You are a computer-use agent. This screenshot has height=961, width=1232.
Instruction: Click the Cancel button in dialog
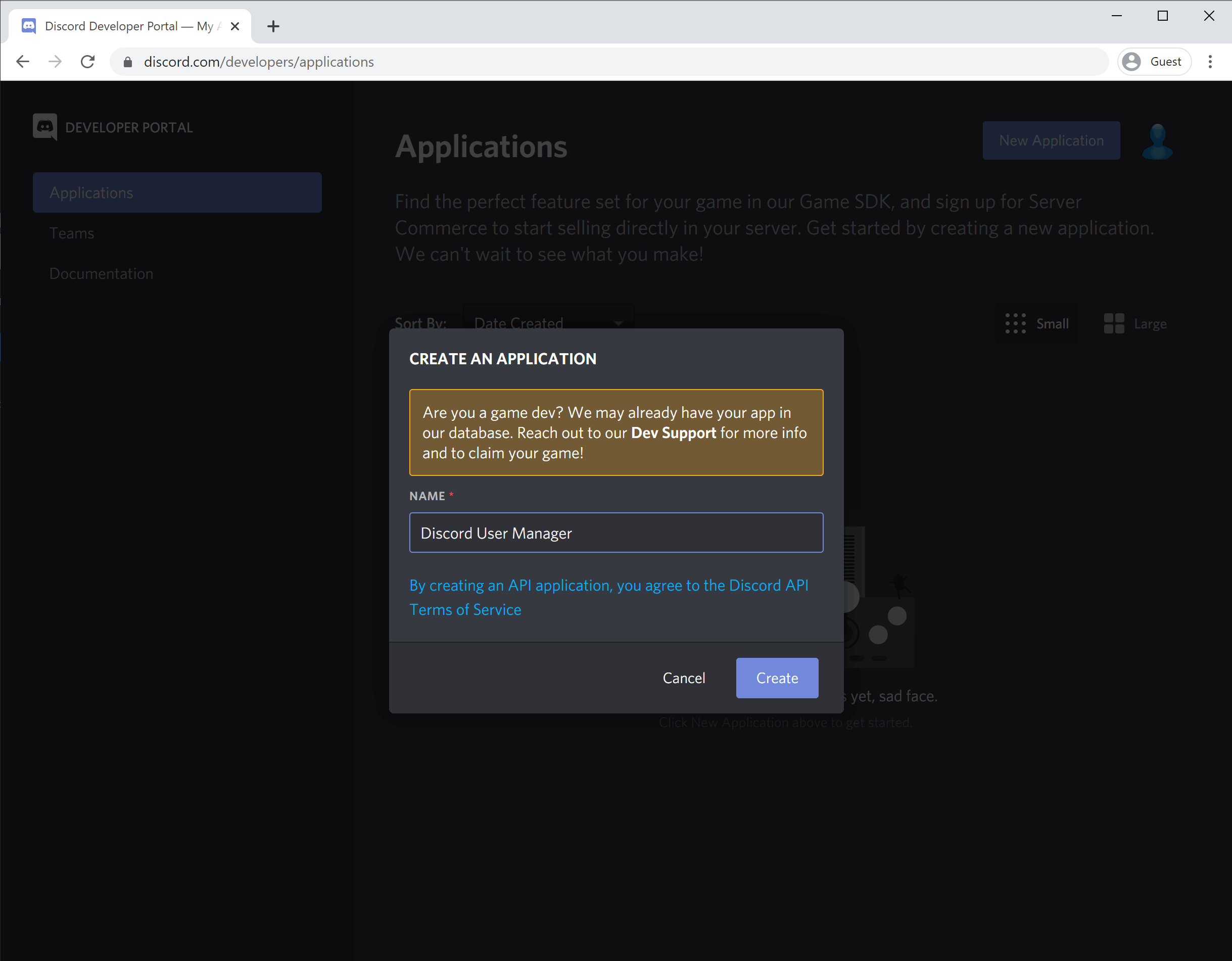point(684,677)
